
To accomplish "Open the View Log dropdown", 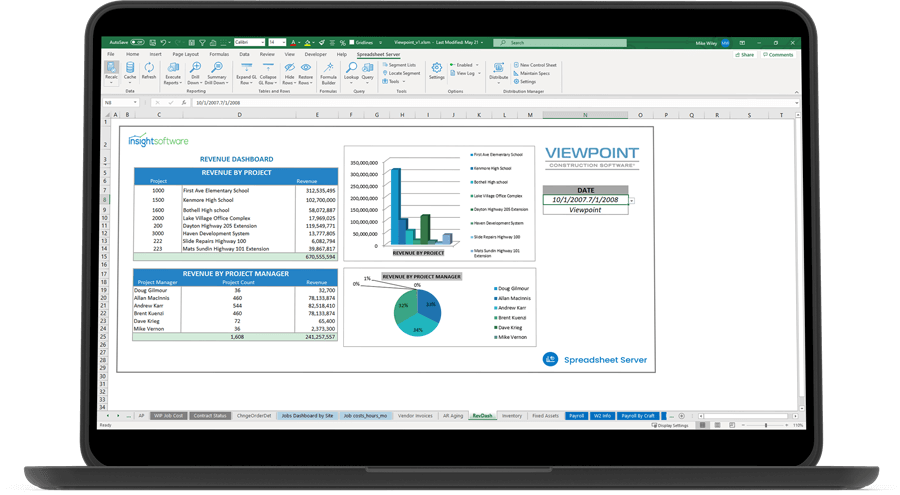I will click(478, 73).
